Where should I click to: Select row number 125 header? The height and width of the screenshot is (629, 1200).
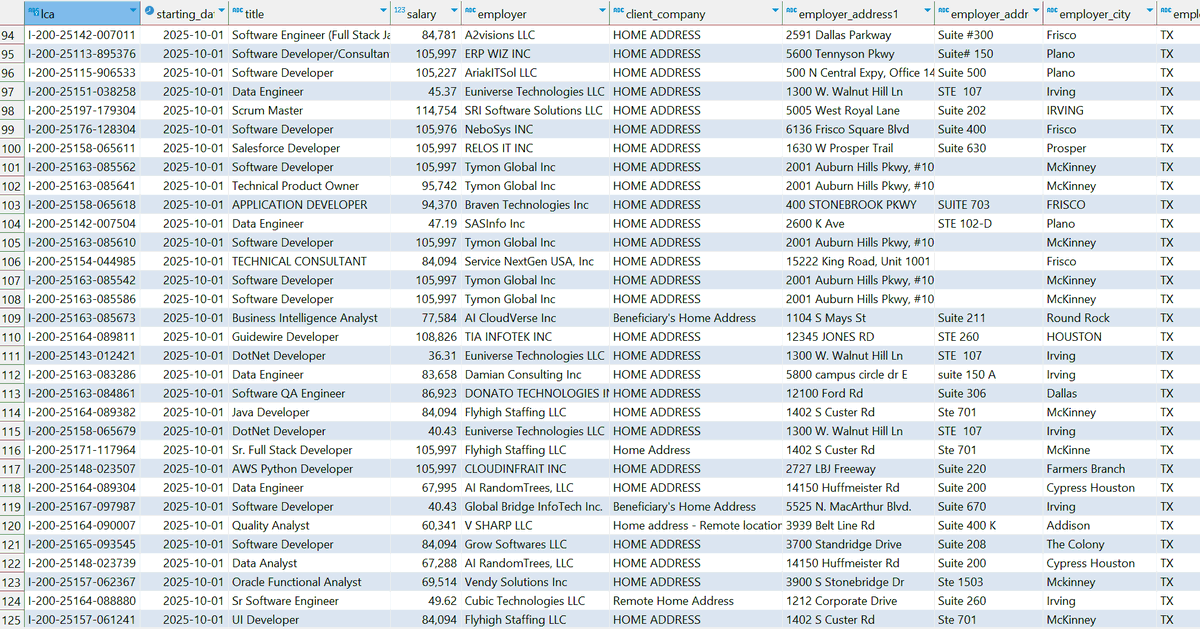pyautogui.click(x=13, y=620)
